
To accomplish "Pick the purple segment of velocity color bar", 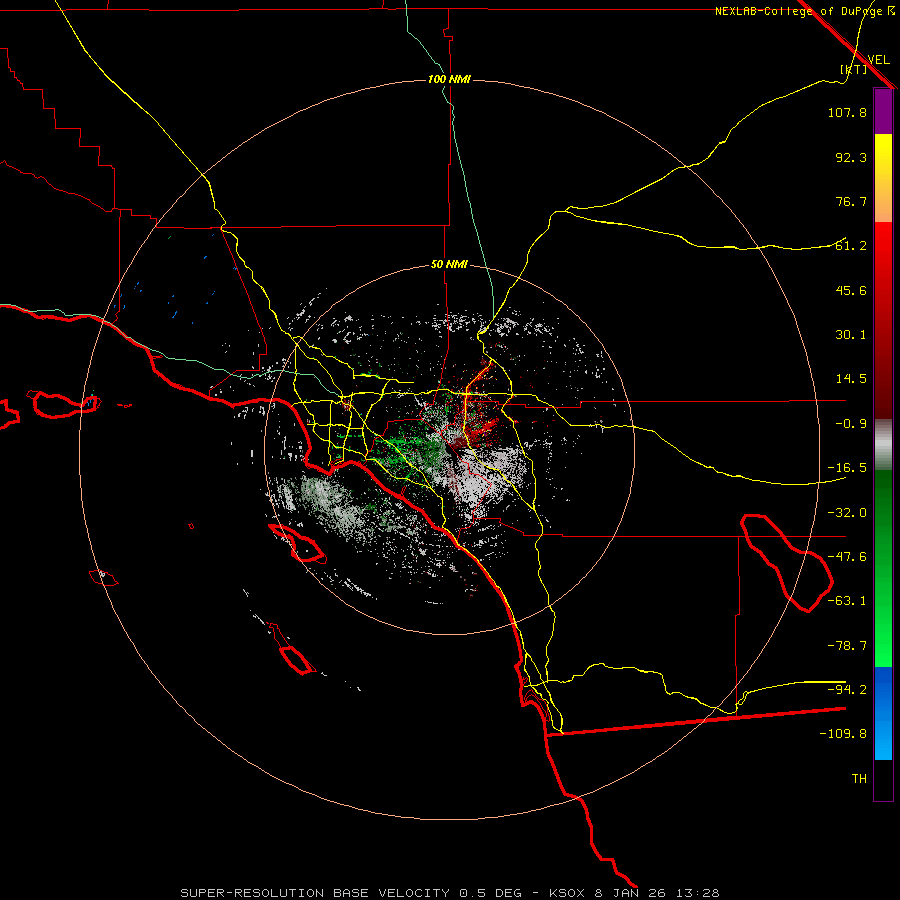I will pyautogui.click(x=883, y=111).
